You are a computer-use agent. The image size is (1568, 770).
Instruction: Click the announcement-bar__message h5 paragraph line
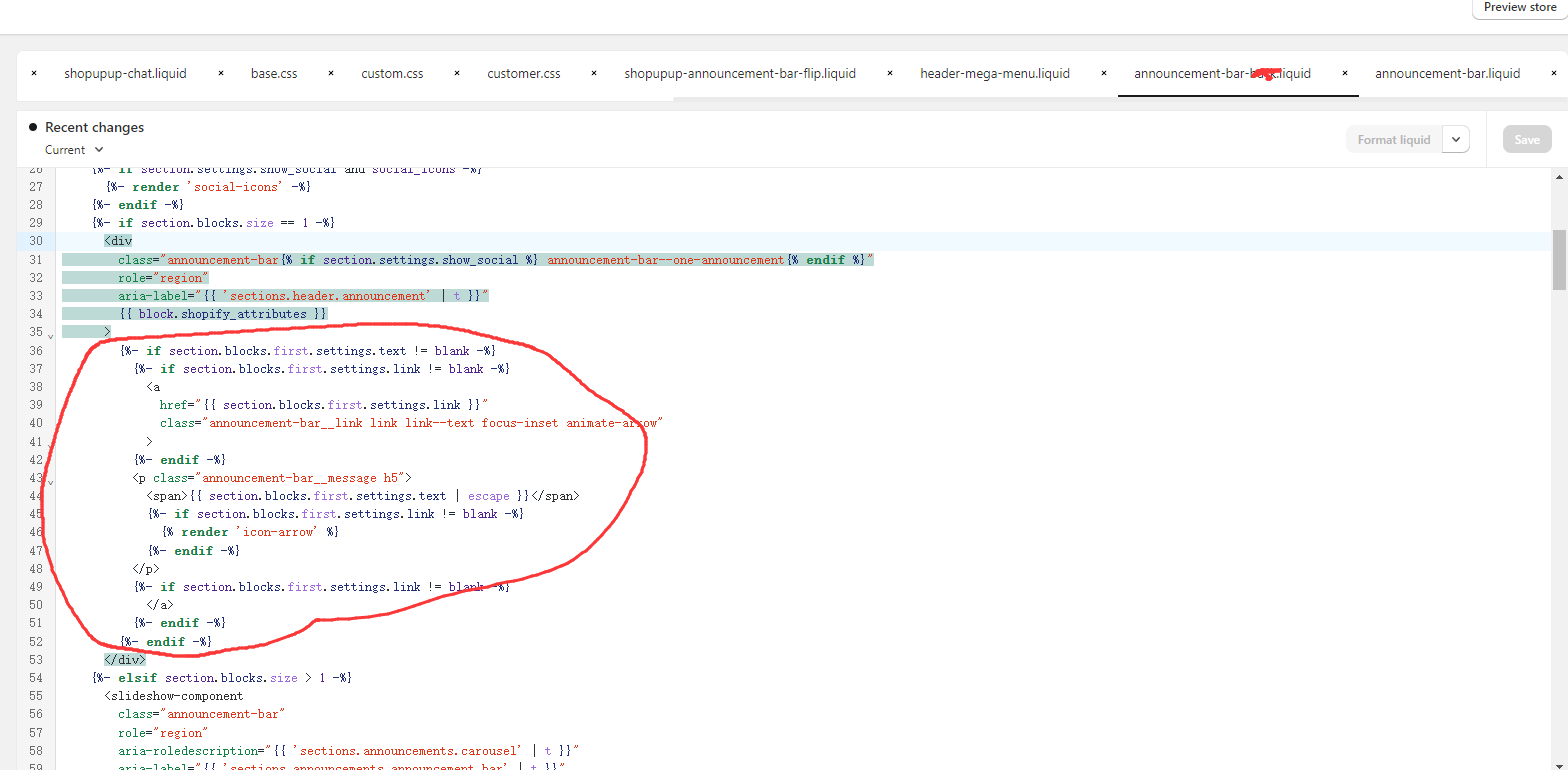pyautogui.click(x=272, y=477)
